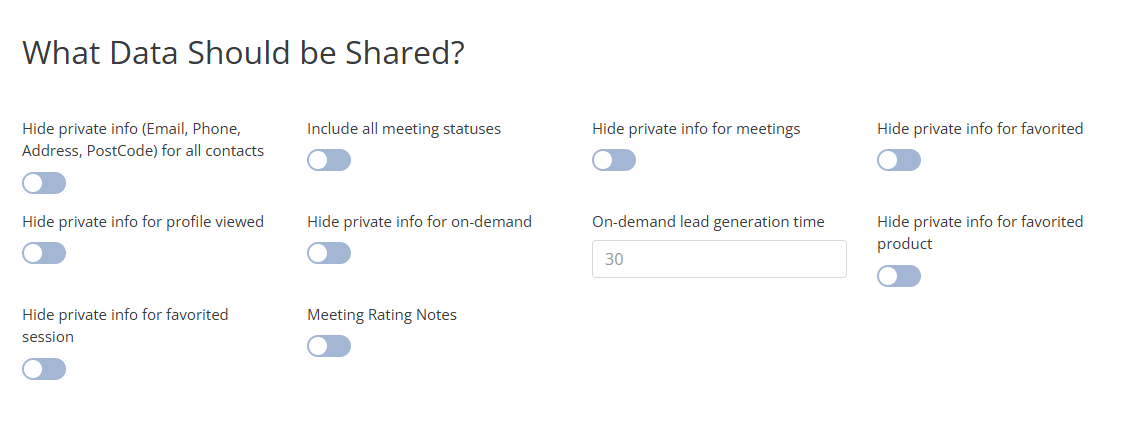This screenshot has height=421, width=1143.
Task: Enable the Meeting Rating Notes switch
Action: (329, 346)
